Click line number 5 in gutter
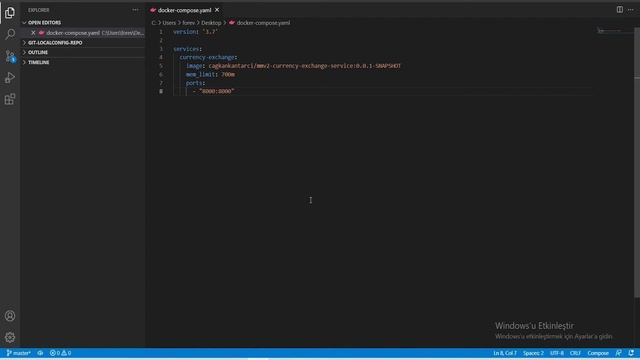Screen dimensions: 640x360 coord(161,66)
